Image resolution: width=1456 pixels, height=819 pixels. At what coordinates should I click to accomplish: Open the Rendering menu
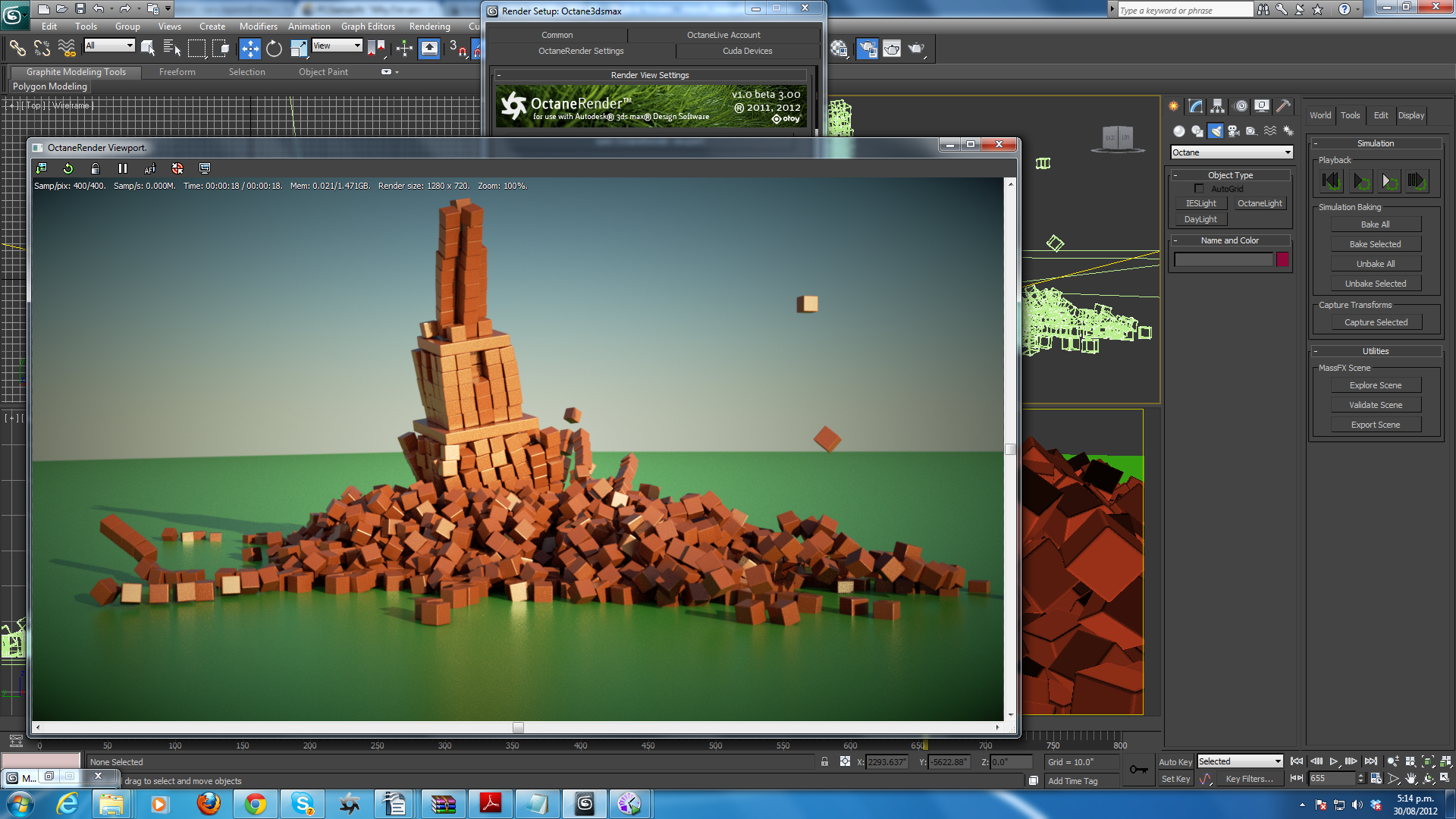[429, 27]
